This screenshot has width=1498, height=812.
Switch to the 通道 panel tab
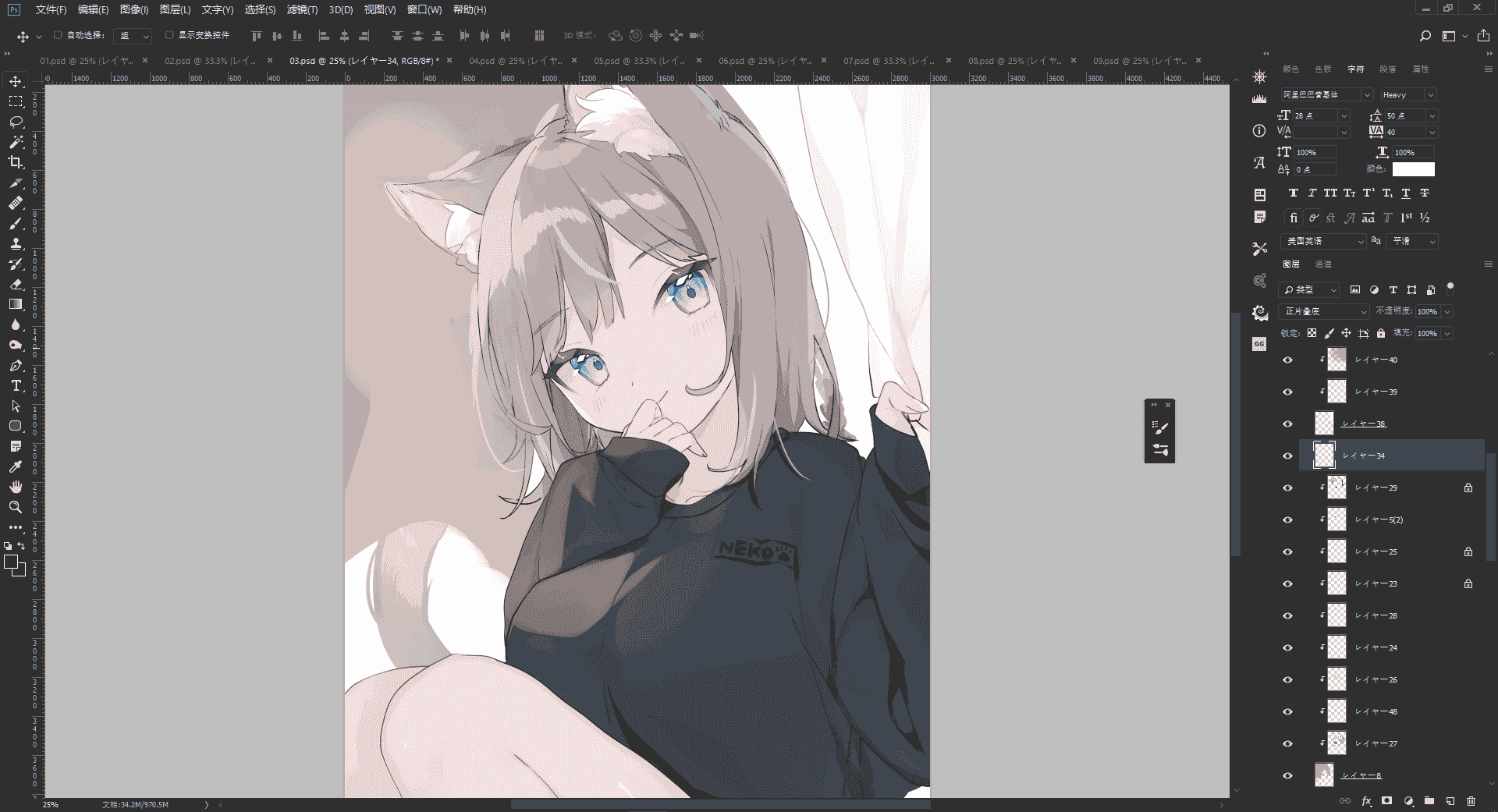pyautogui.click(x=1323, y=264)
